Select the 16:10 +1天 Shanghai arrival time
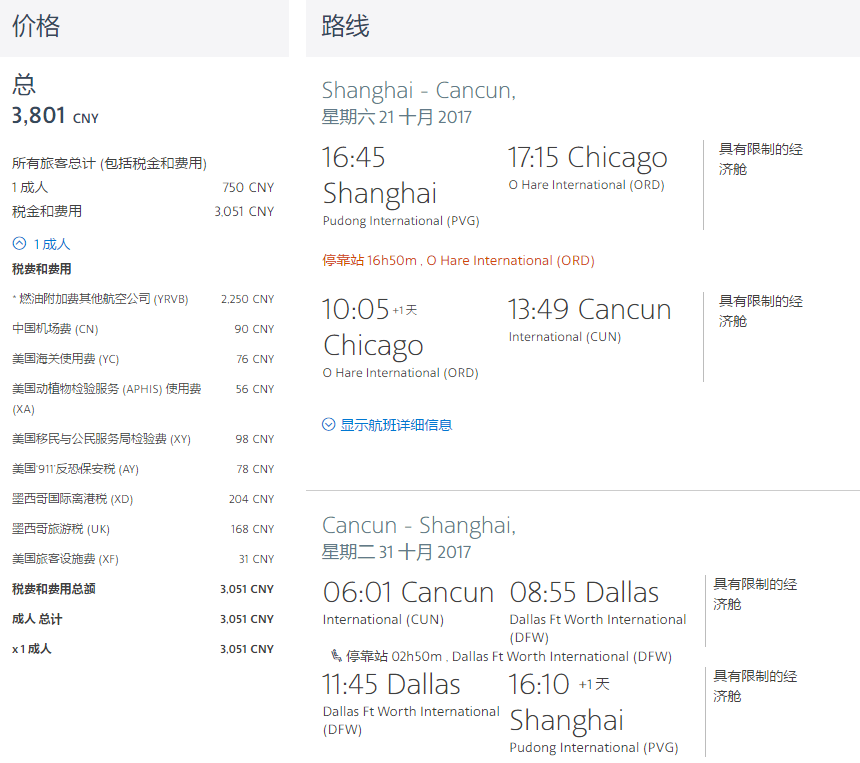 coord(539,685)
